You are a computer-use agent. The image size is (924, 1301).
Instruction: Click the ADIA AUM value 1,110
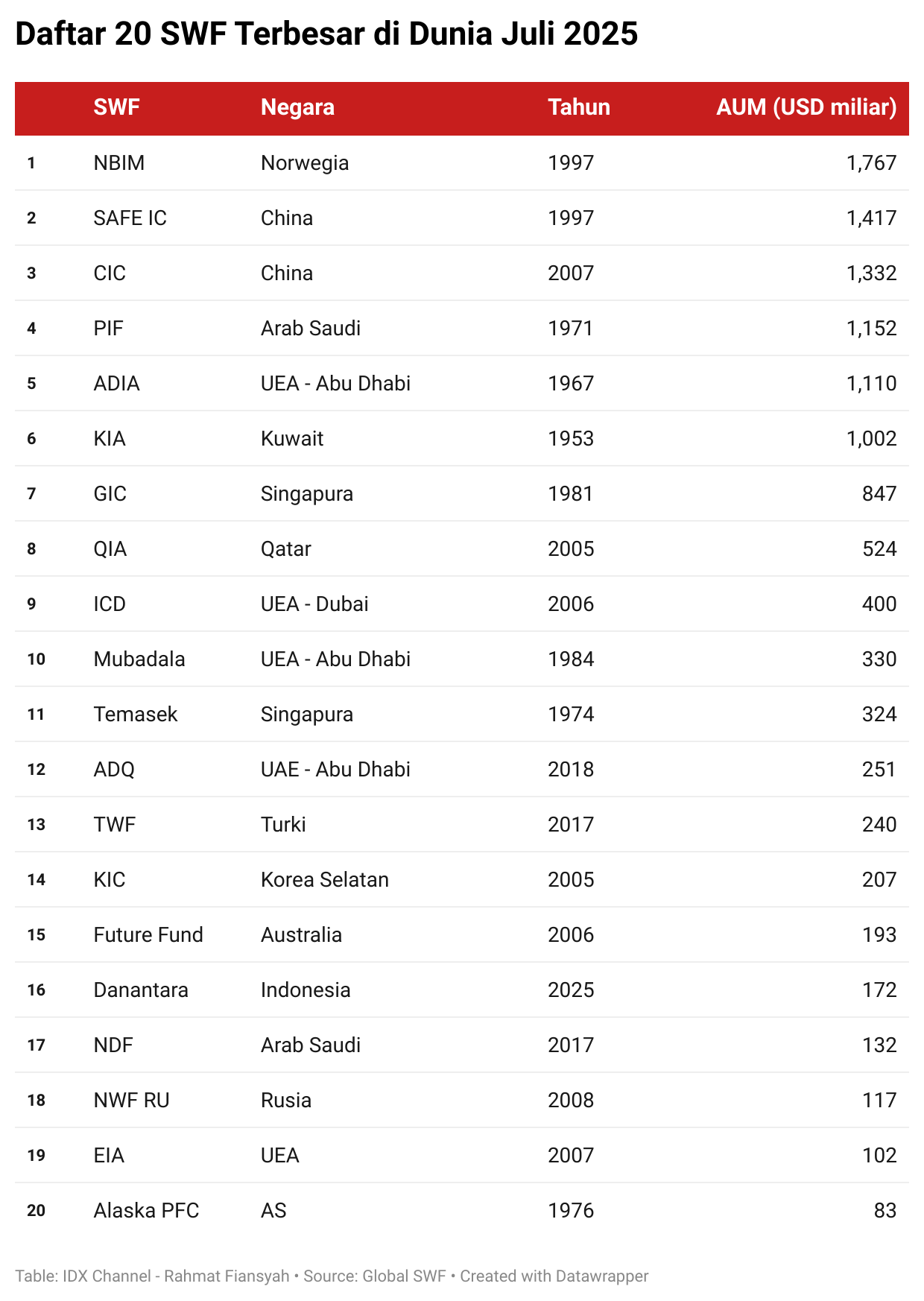point(871,383)
